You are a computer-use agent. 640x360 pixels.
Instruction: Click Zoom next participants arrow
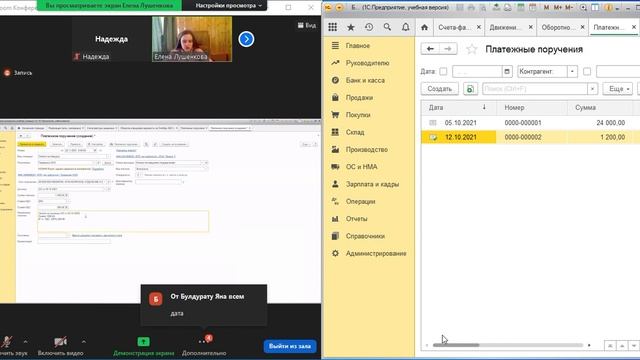tap(246, 39)
